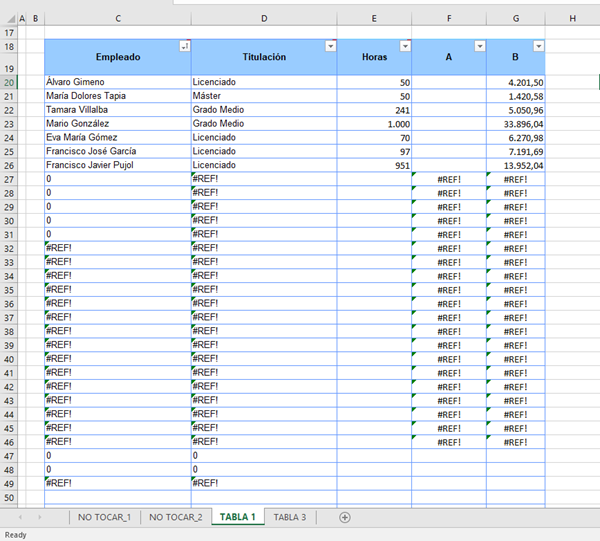600x541 pixels.
Task: Select the TABLA 1 sheet tab
Action: (x=238, y=517)
